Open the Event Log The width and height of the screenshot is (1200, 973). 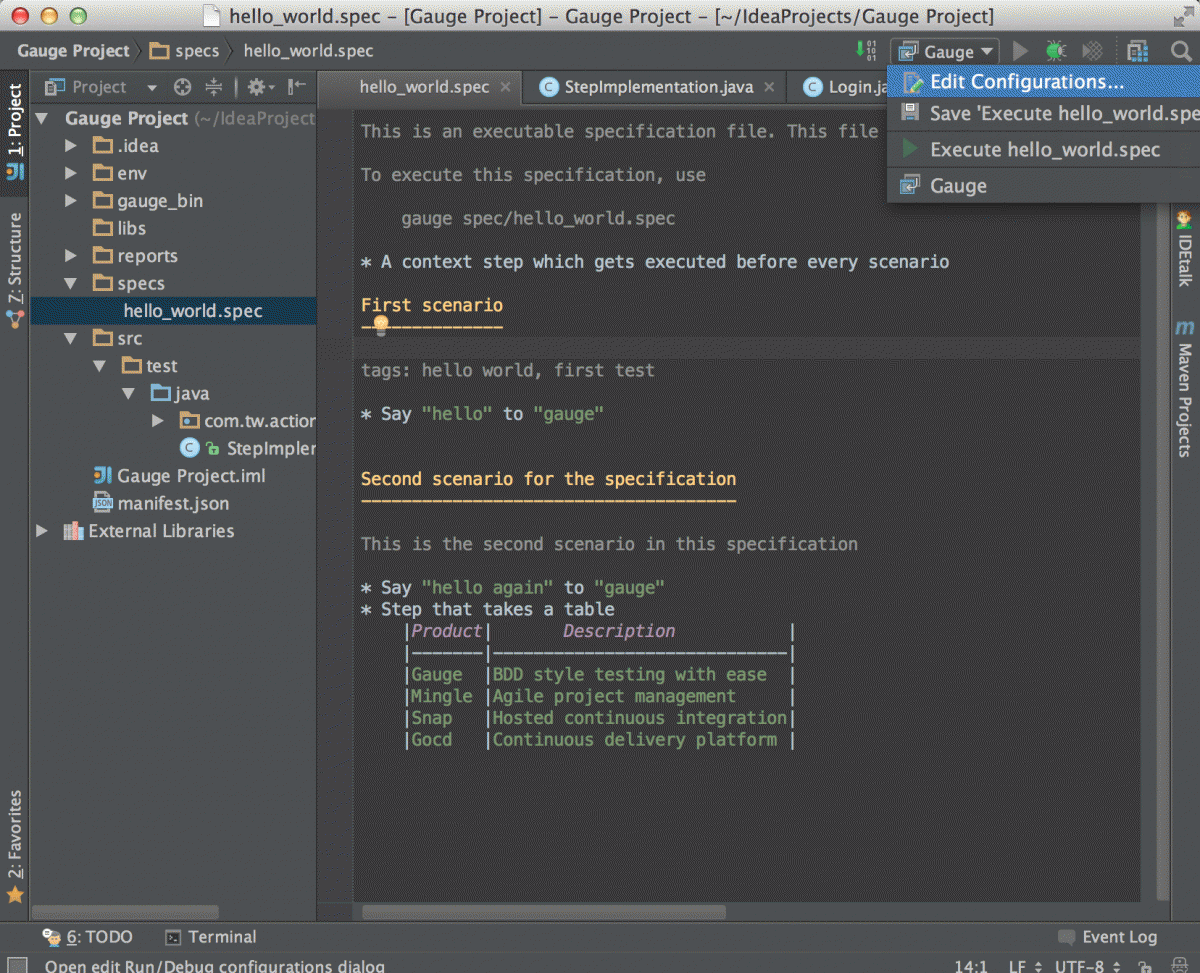click(x=1108, y=937)
